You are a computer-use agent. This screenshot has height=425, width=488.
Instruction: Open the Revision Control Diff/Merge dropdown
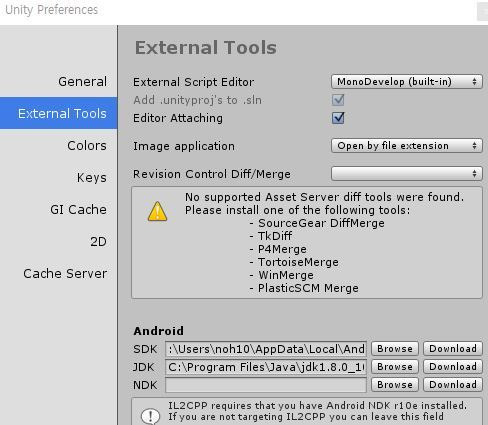[x=407, y=173]
